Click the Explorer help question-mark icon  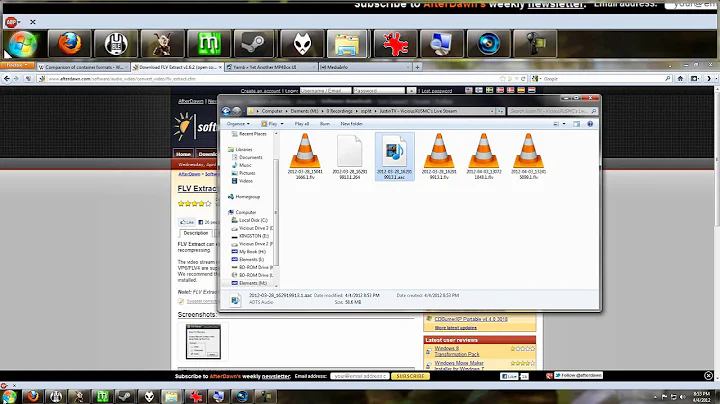point(590,124)
